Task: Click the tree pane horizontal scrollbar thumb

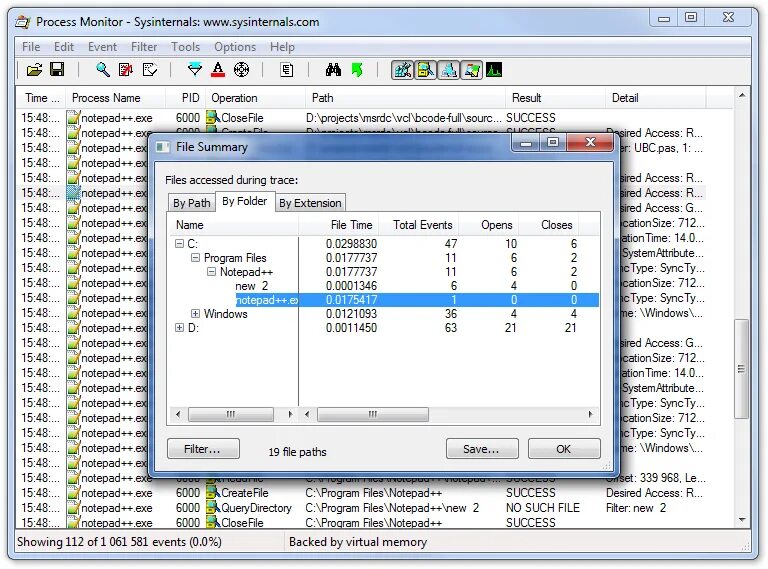Action: [x=231, y=414]
